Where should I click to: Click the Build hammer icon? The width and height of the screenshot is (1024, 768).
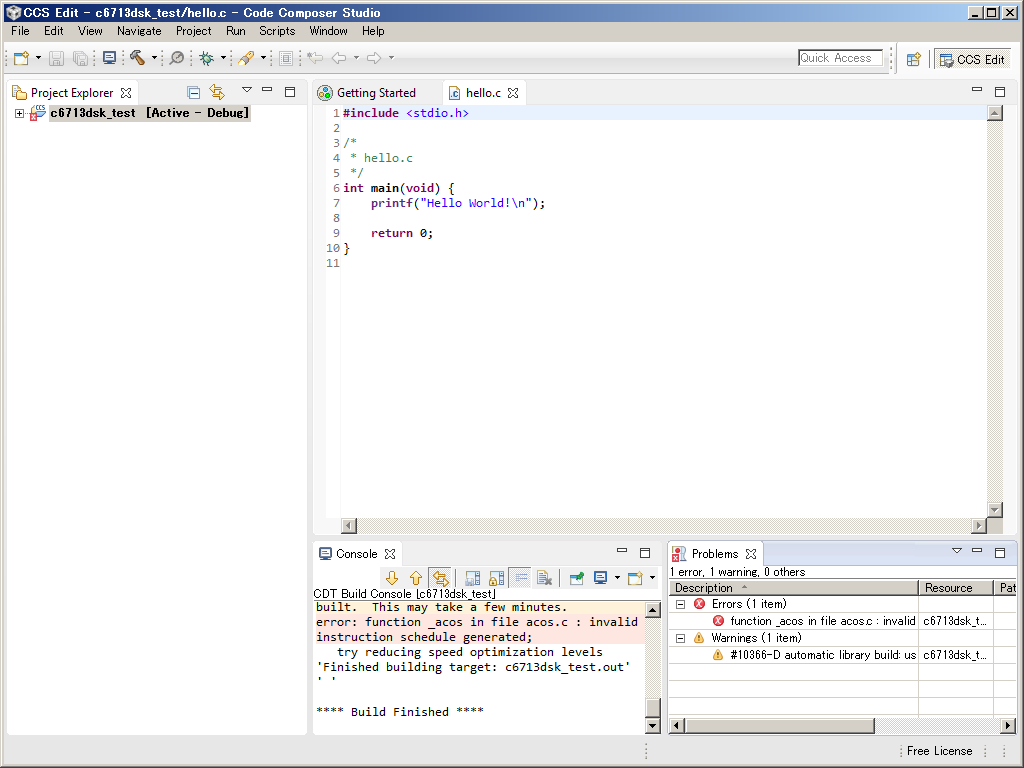[137, 58]
